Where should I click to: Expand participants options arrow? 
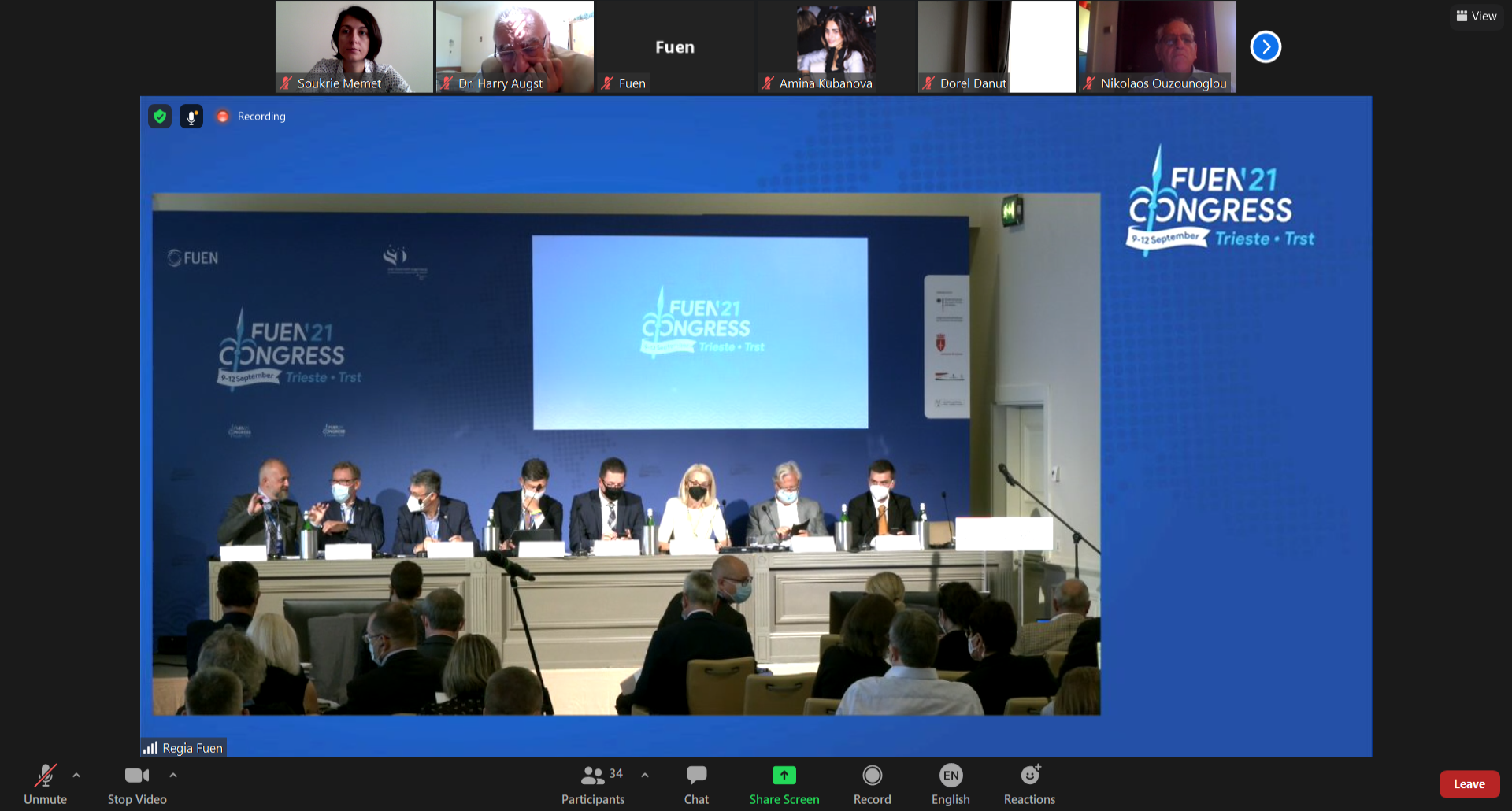(645, 776)
